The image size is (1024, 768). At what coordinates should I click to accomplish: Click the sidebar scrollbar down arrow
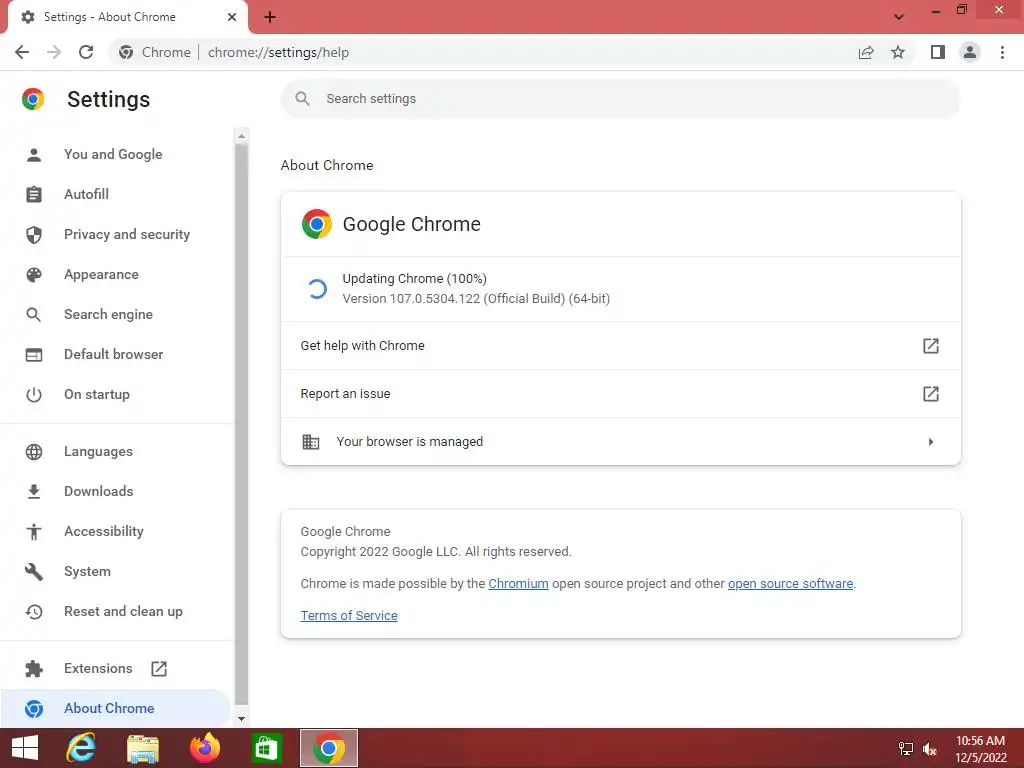click(x=242, y=718)
